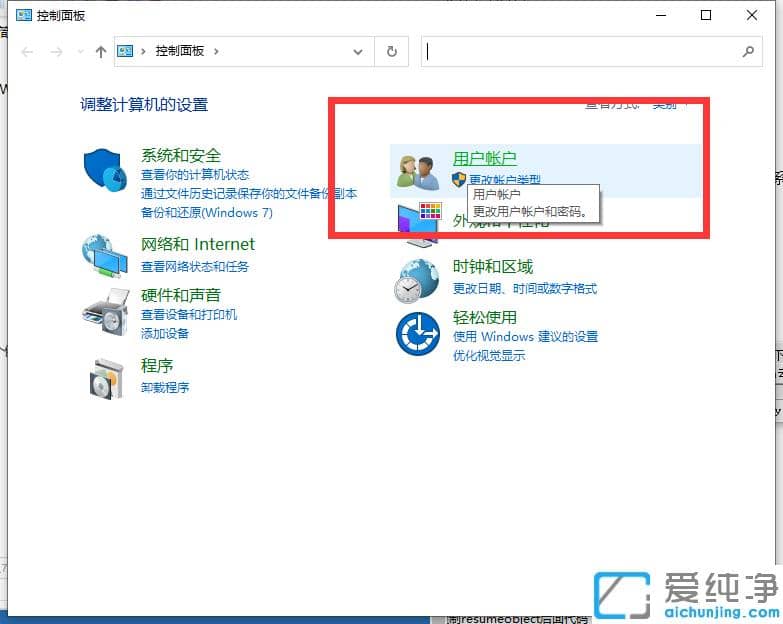Expand chevron before 控制面板 breadcrumb
The height and width of the screenshot is (624, 783).
pos(143,51)
